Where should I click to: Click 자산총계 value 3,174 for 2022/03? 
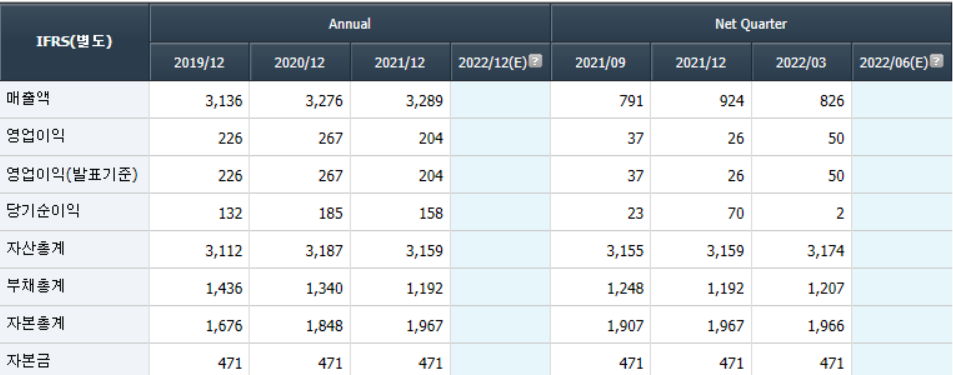[x=825, y=251]
